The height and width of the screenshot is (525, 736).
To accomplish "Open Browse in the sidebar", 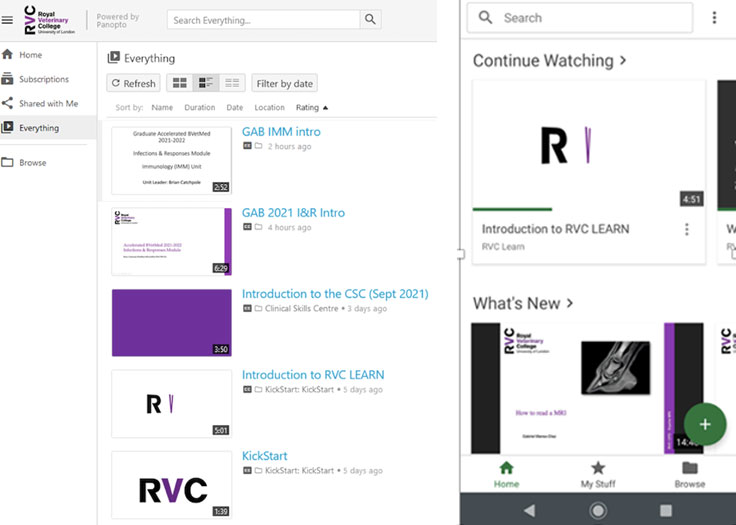I will [32, 163].
